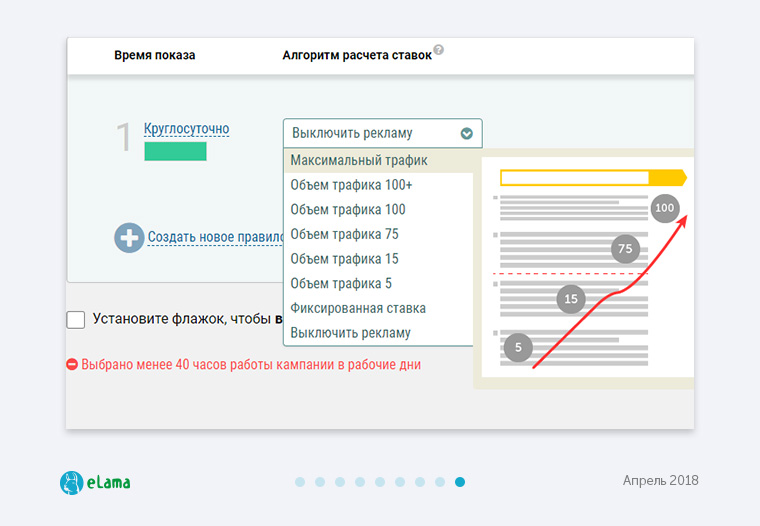
Task: Choose Объем трафика 100+ option
Action: click(x=351, y=185)
